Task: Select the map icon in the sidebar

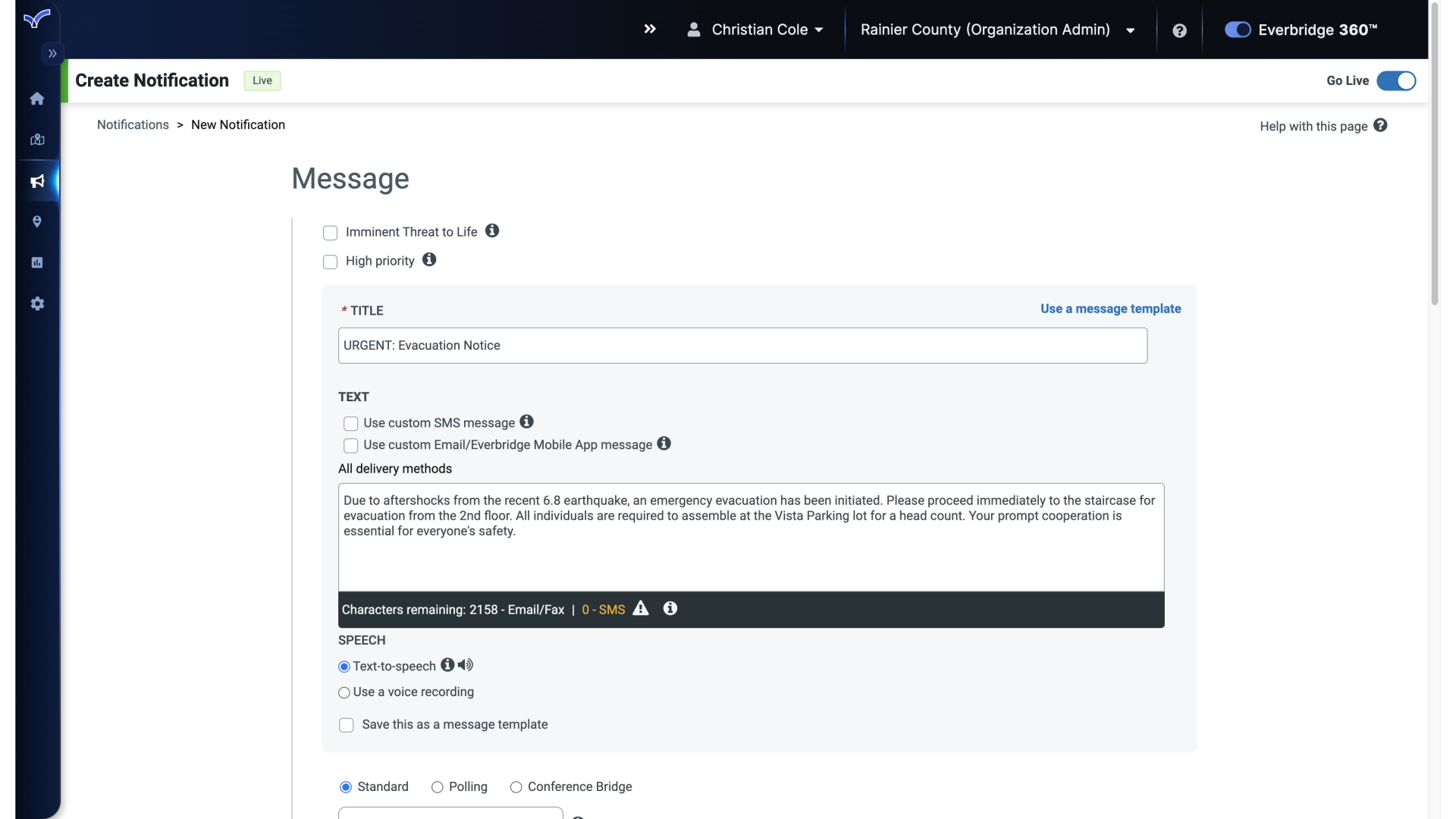Action: coord(36,140)
